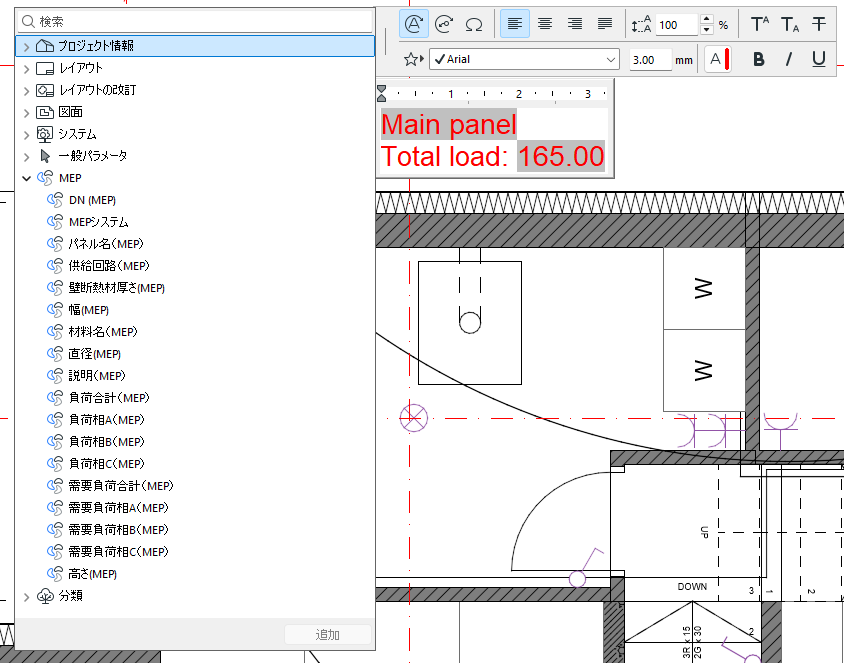Open the Arial font dropdown
The image size is (844, 663).
pos(524,59)
